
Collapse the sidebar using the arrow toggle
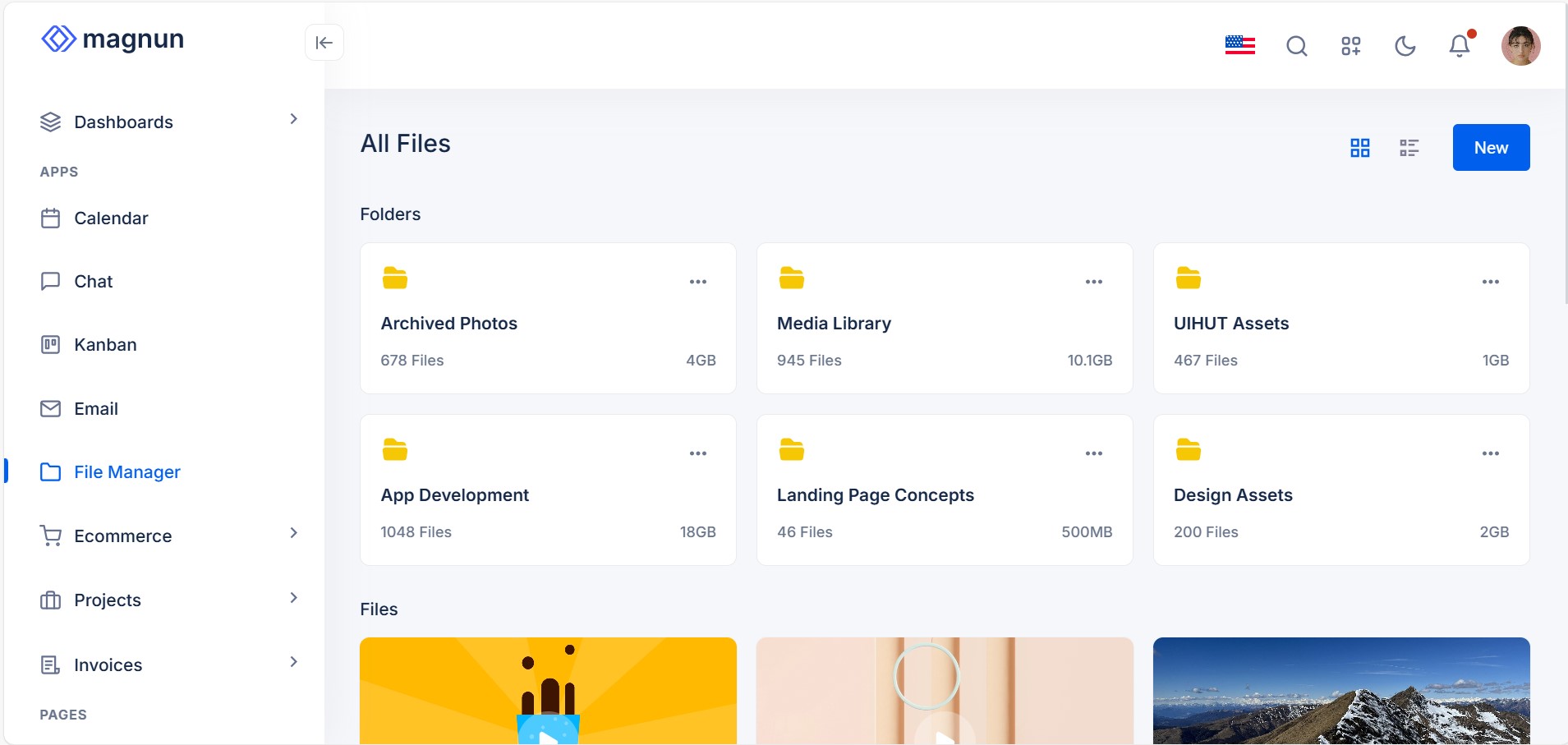tap(324, 42)
